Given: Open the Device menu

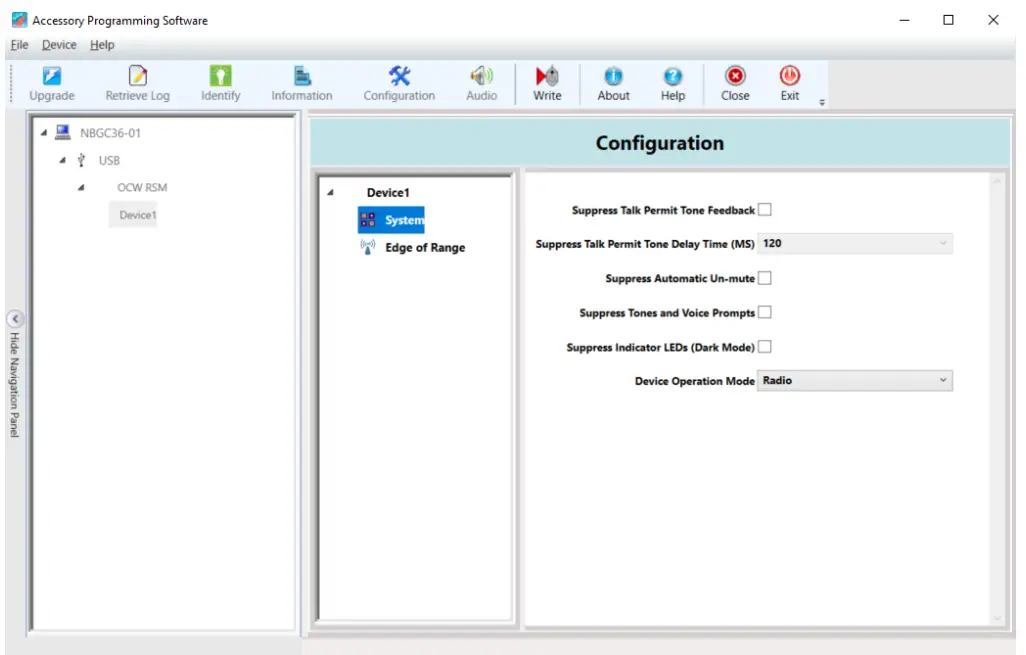Looking at the screenshot, I should (59, 44).
